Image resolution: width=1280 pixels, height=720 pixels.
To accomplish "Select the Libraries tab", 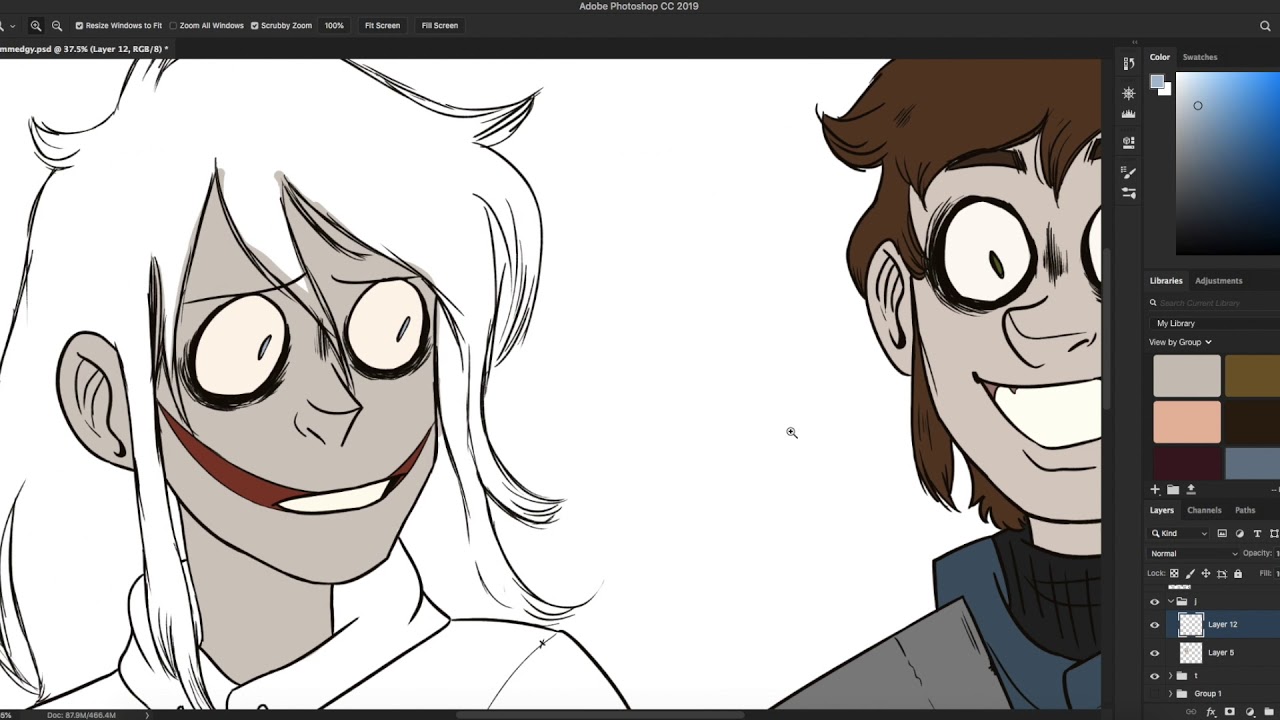I will click(x=1166, y=281).
